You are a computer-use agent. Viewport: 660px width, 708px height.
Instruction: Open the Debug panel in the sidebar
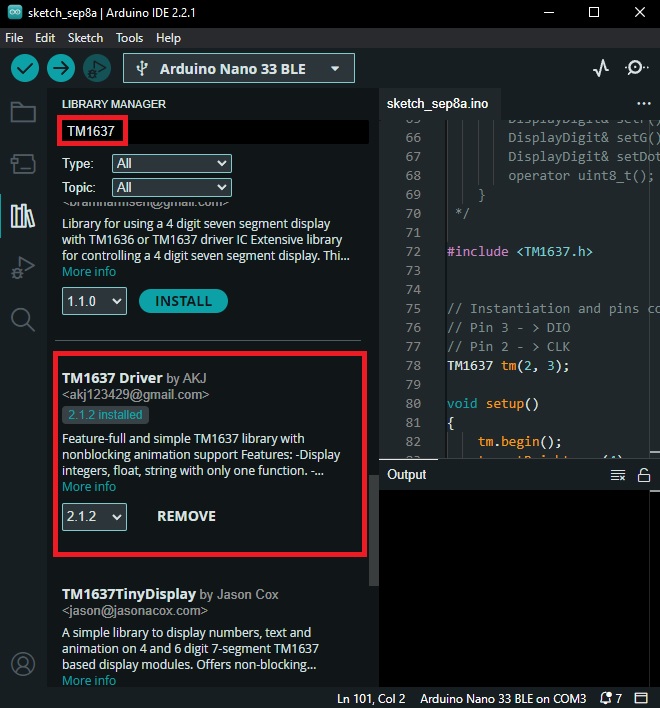[x=23, y=268]
